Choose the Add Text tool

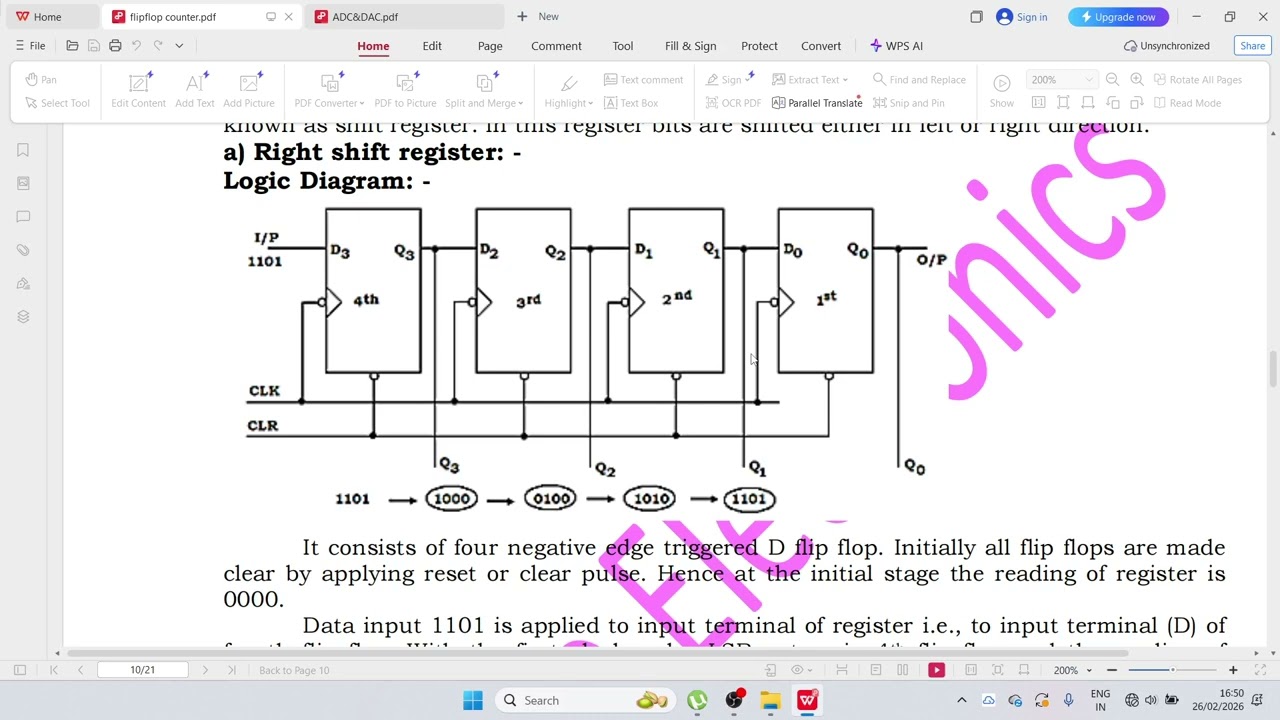(194, 91)
